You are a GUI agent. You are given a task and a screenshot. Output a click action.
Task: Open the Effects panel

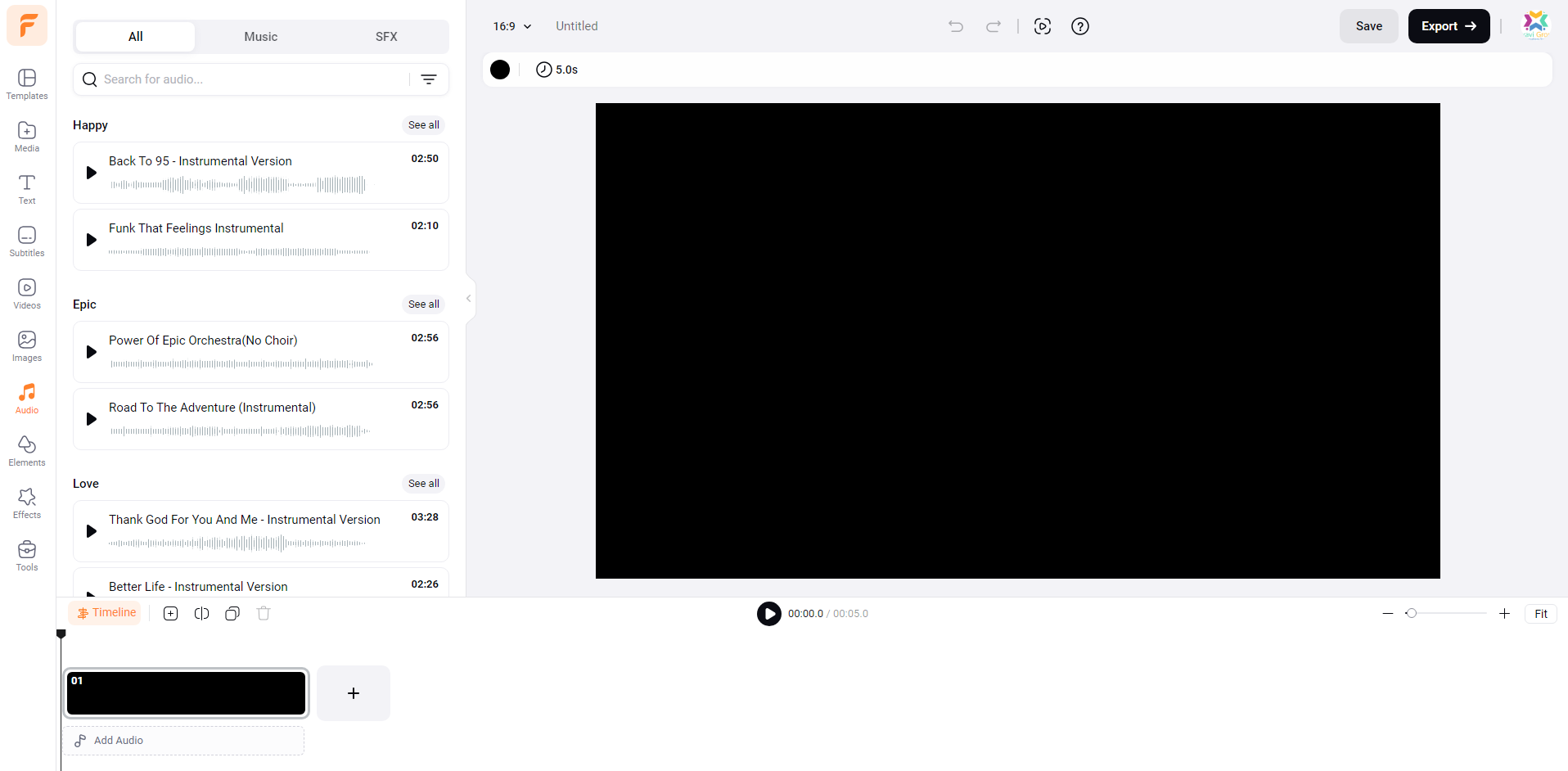click(27, 503)
